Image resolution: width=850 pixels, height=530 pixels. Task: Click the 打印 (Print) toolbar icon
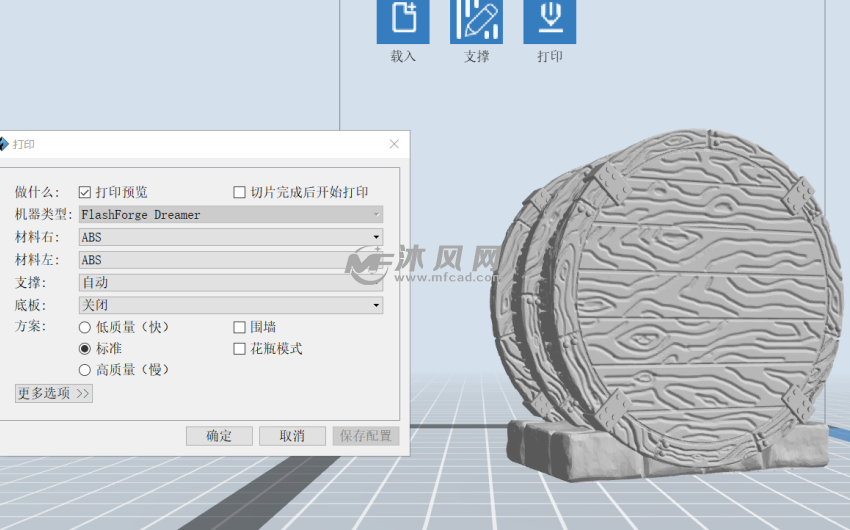pyautogui.click(x=549, y=20)
